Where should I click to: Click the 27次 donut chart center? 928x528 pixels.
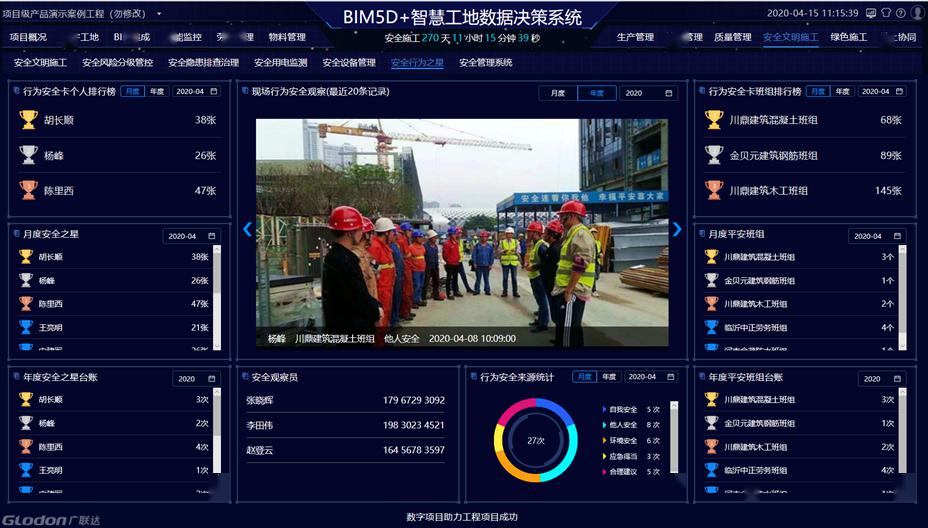coord(536,440)
